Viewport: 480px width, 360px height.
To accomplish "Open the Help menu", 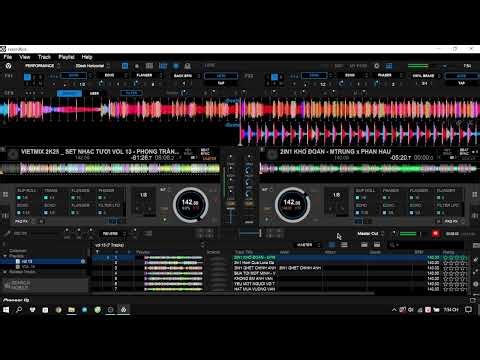I will (87, 57).
